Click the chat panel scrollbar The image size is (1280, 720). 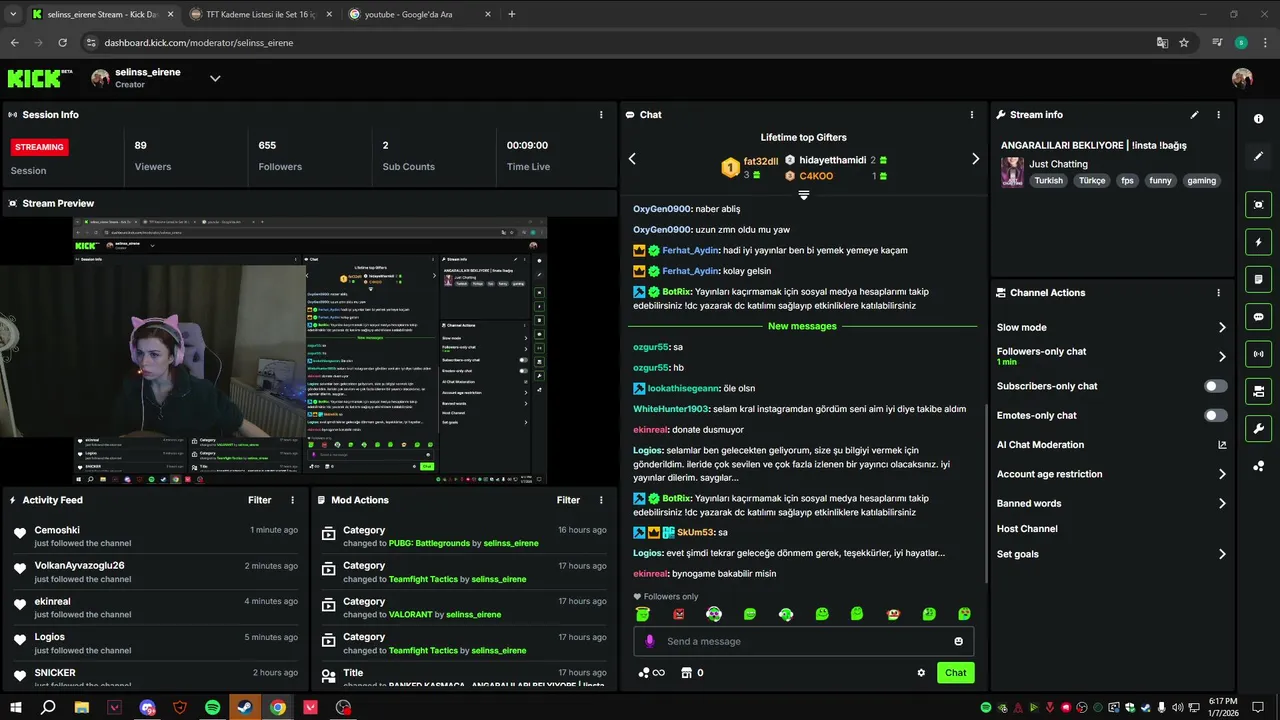click(x=986, y=492)
